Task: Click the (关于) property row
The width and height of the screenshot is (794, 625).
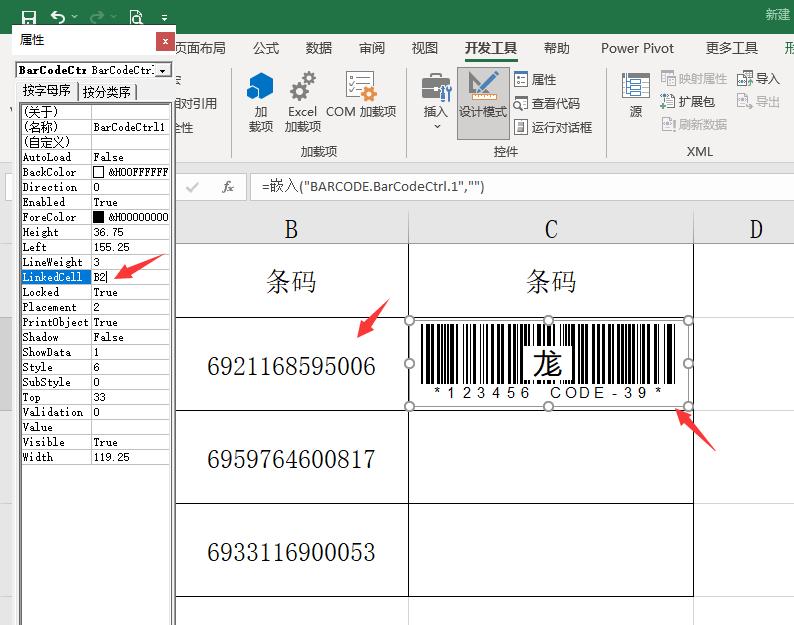Action: pos(95,112)
